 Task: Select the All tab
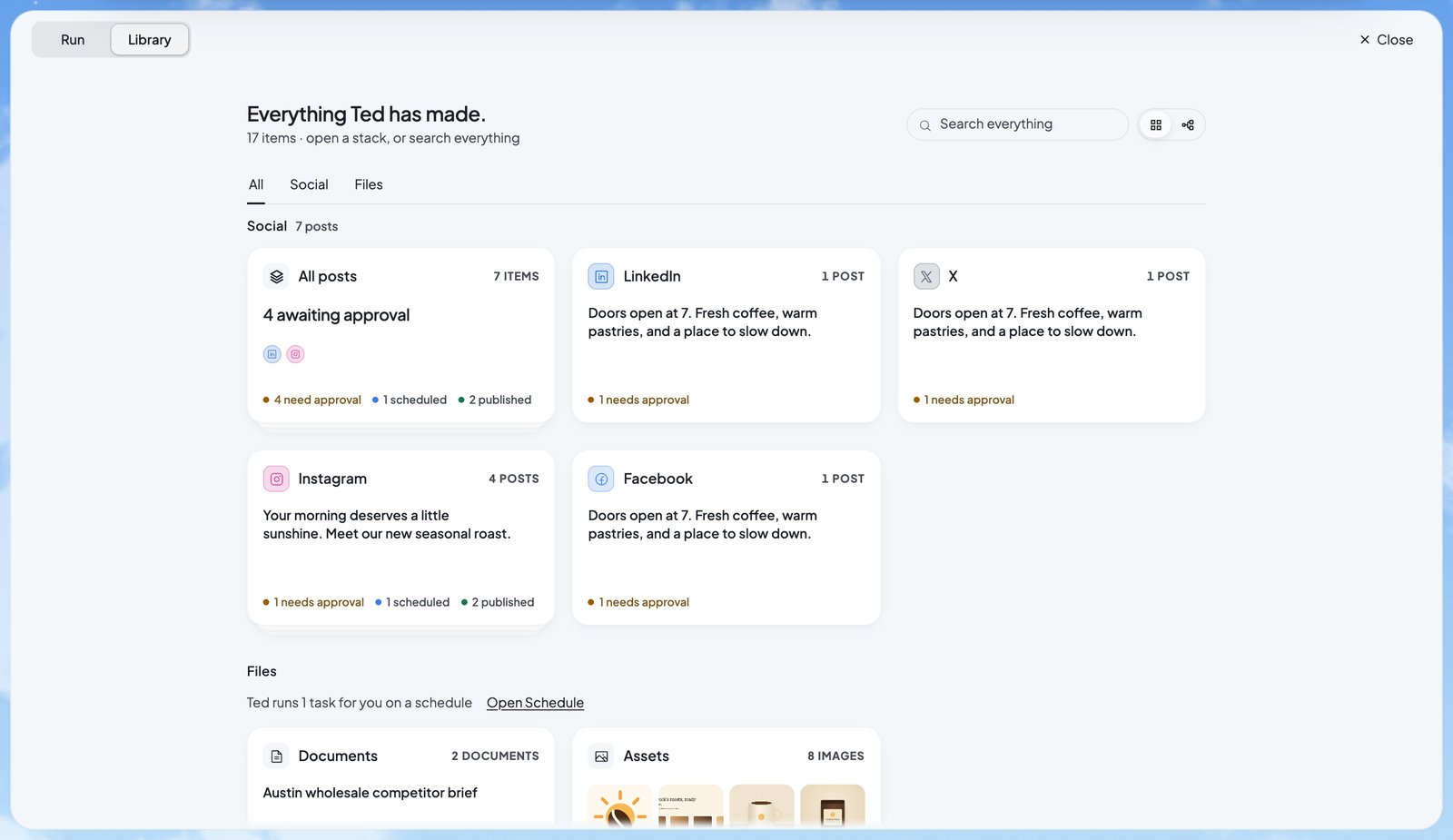tap(256, 184)
